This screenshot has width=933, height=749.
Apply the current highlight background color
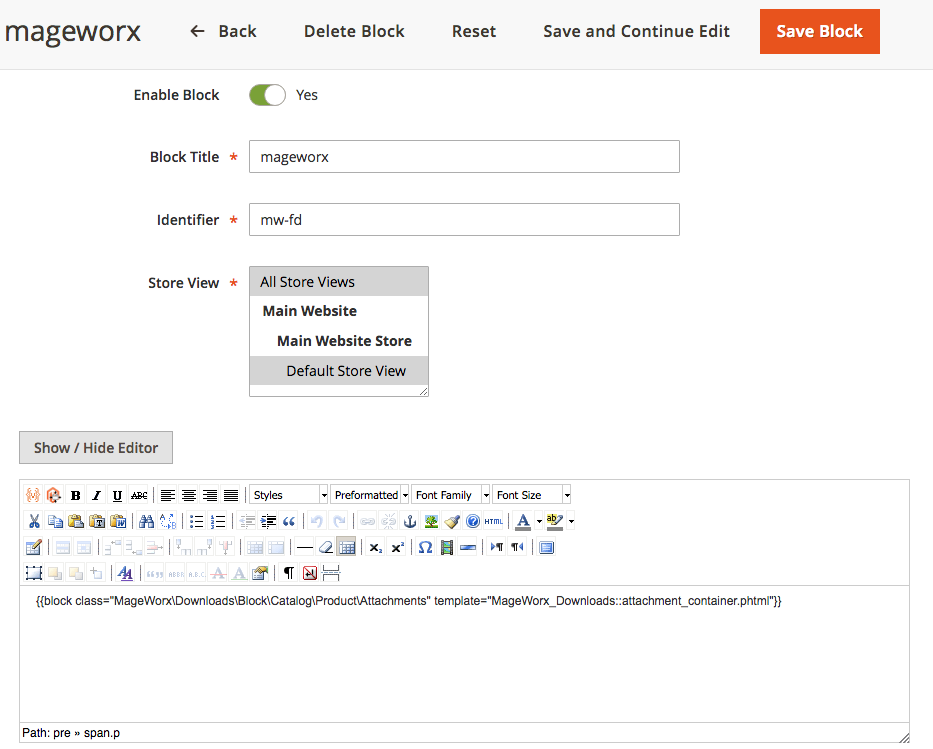(x=555, y=521)
